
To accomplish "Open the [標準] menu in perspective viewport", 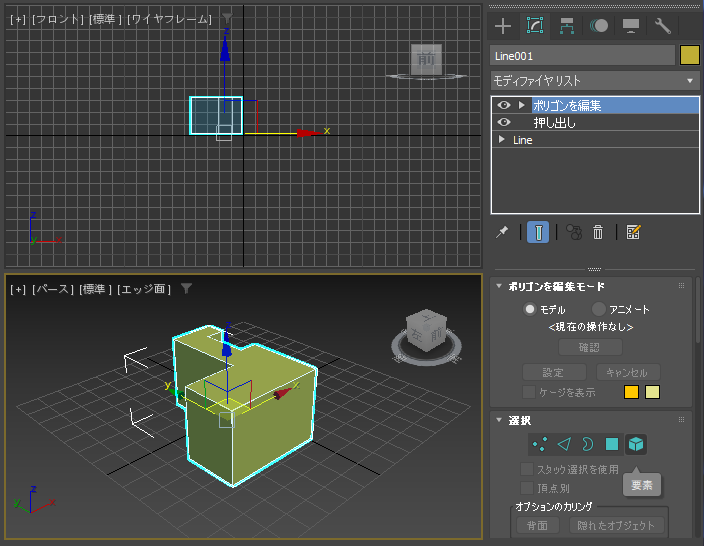I will pyautogui.click(x=95, y=289).
